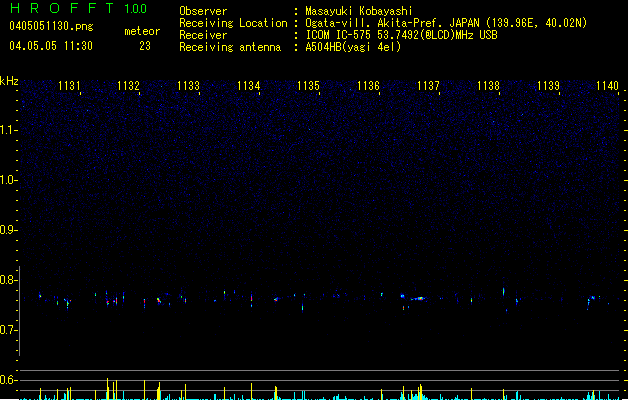This screenshot has height=400, width=629.
Task: Click the 1.1 kHz frequency tick label
Action: coord(7,130)
